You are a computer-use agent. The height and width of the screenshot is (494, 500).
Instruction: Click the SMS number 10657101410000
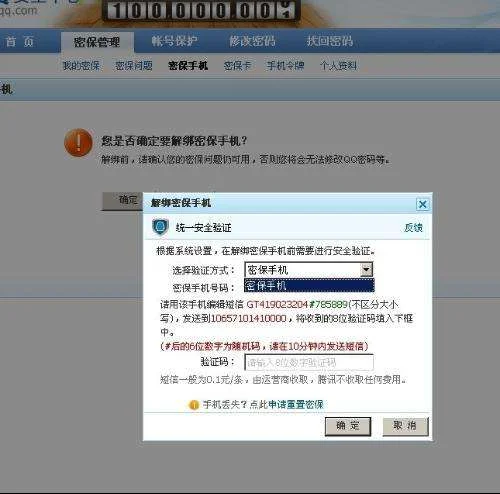(x=249, y=318)
